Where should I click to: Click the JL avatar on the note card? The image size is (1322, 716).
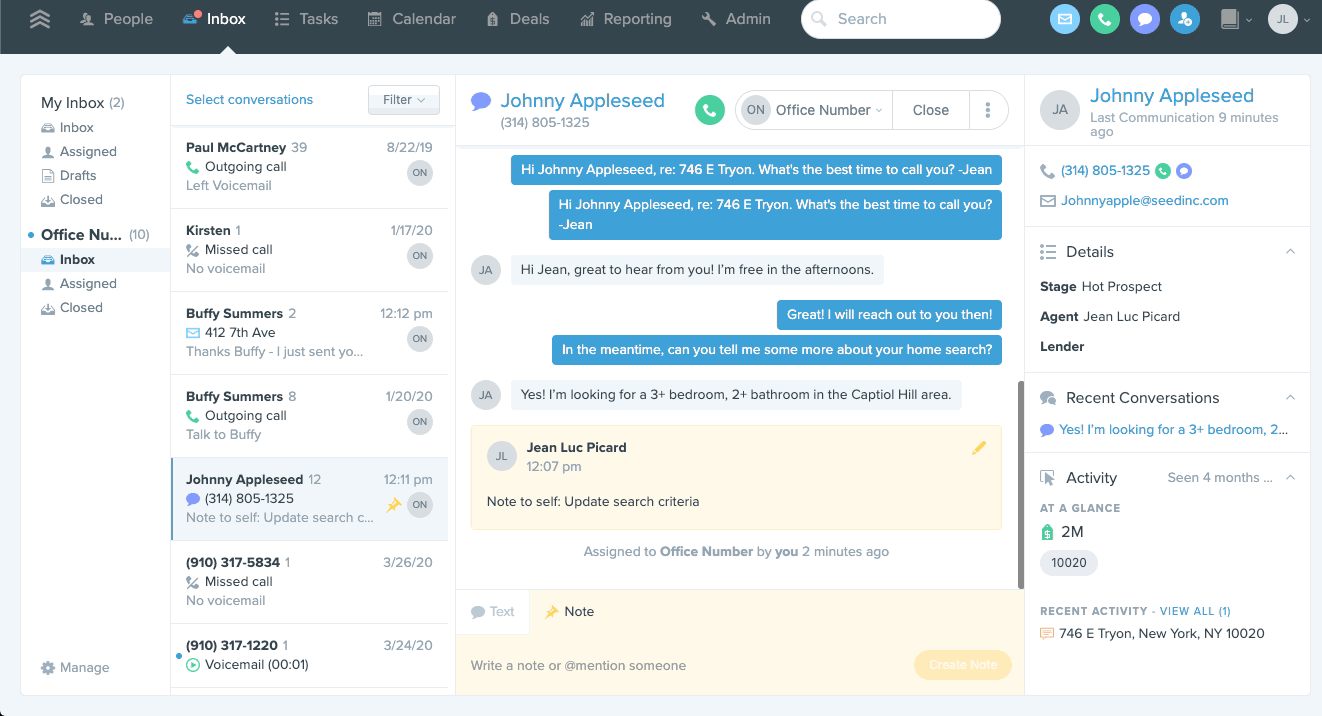click(502, 456)
